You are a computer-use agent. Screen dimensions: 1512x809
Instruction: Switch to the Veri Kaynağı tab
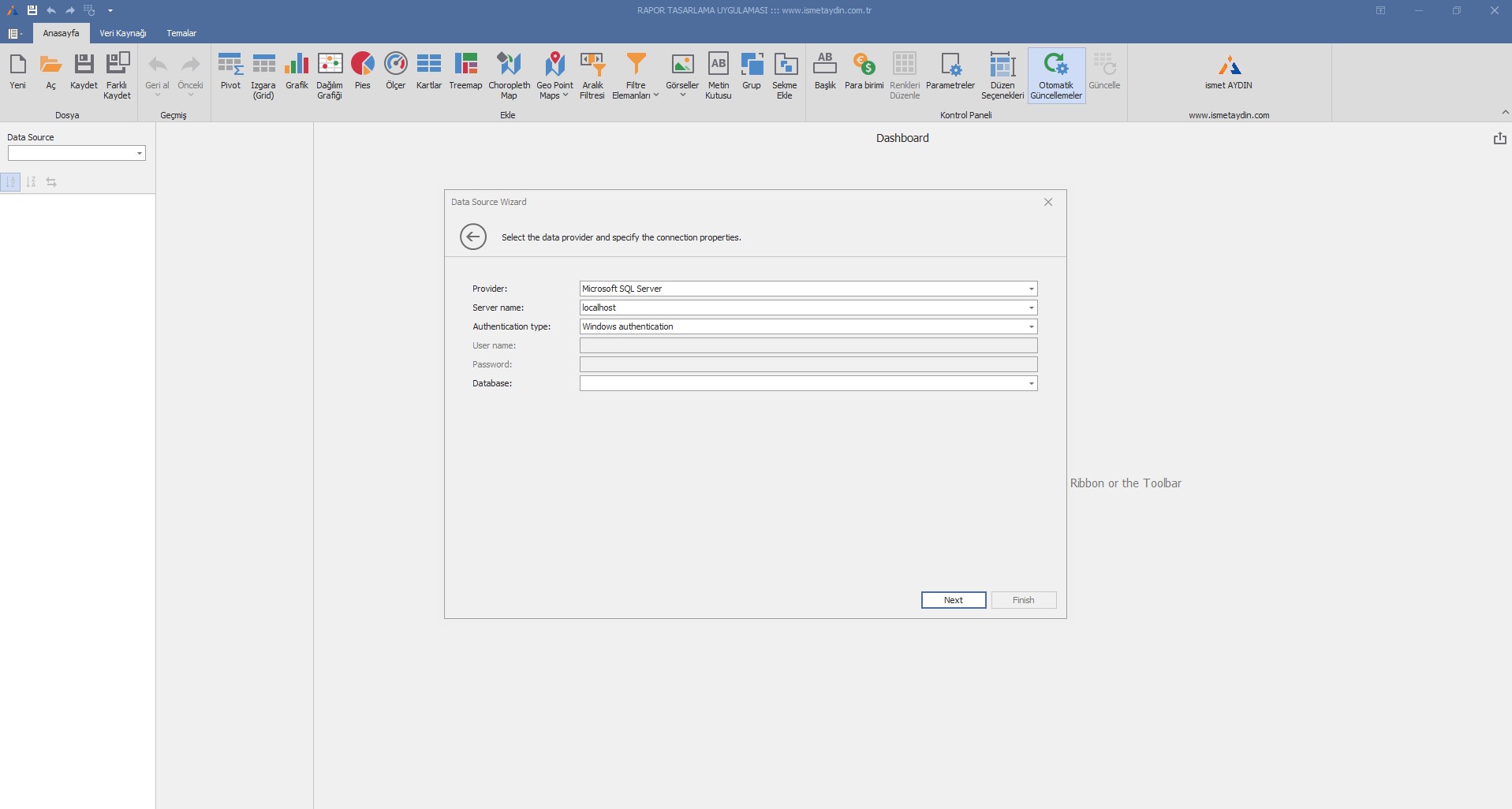click(123, 33)
